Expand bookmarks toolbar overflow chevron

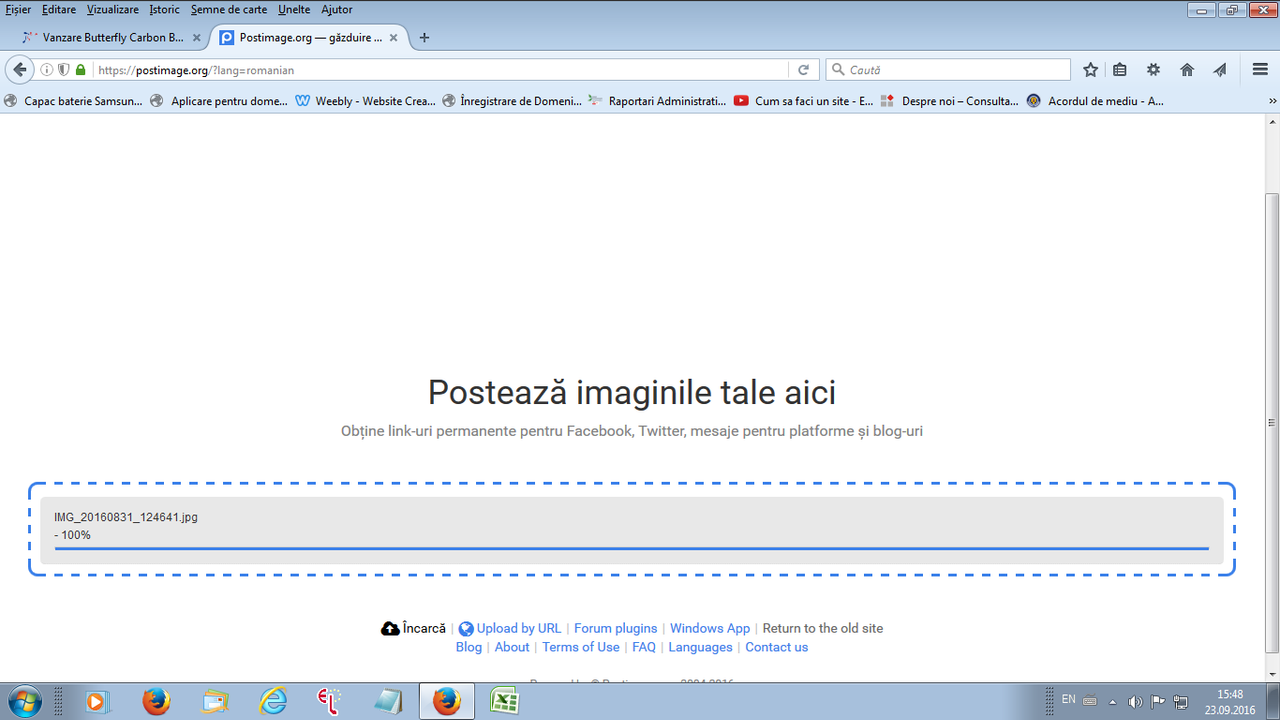[x=1273, y=101]
